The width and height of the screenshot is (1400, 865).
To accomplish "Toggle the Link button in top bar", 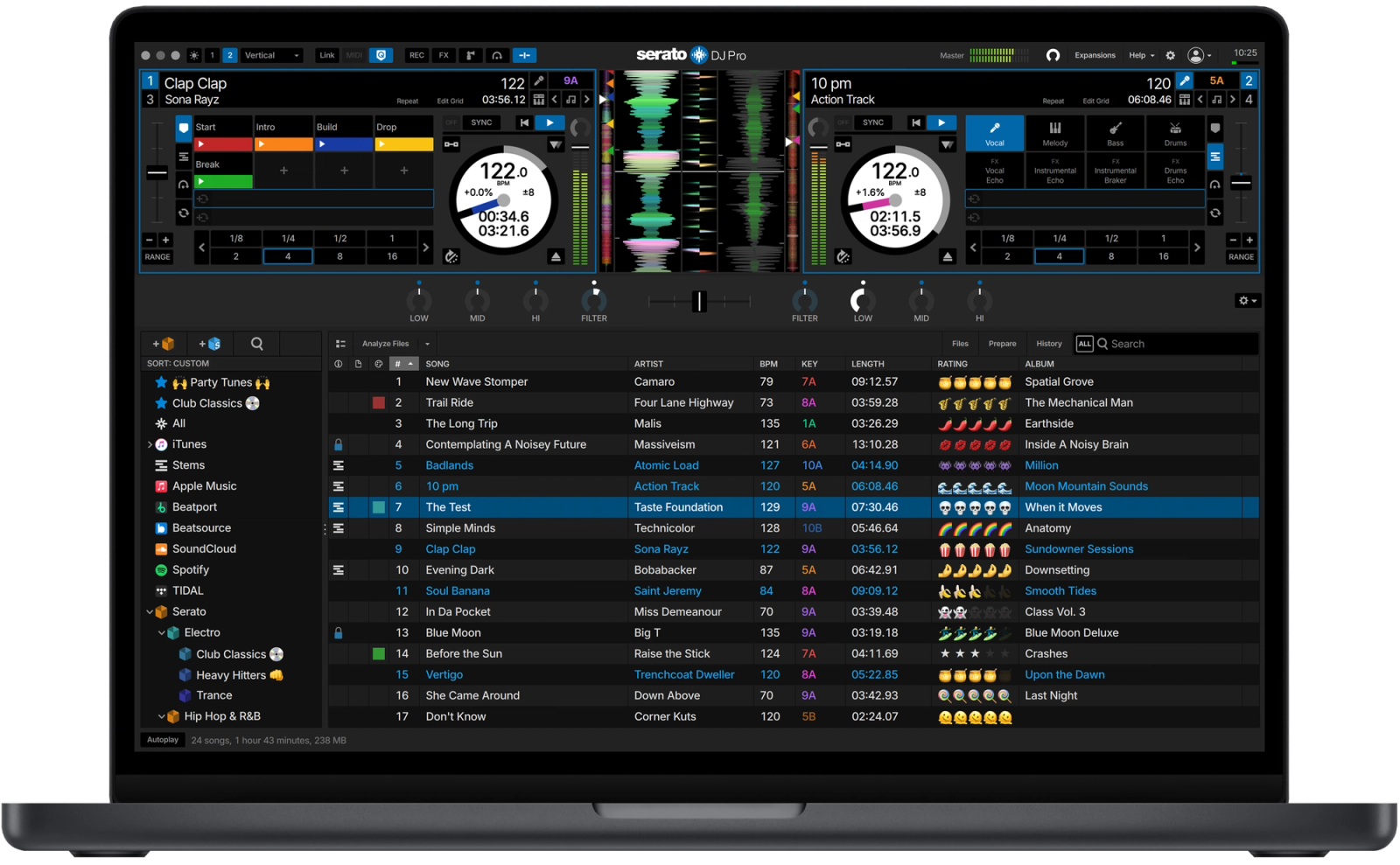I will [326, 55].
